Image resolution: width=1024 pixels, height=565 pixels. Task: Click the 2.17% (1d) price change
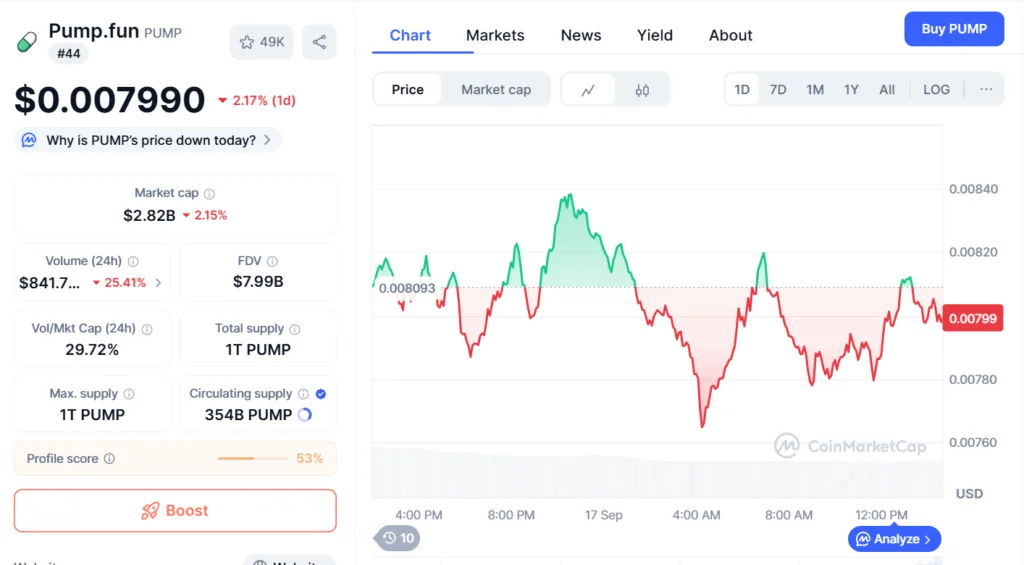[257, 101]
